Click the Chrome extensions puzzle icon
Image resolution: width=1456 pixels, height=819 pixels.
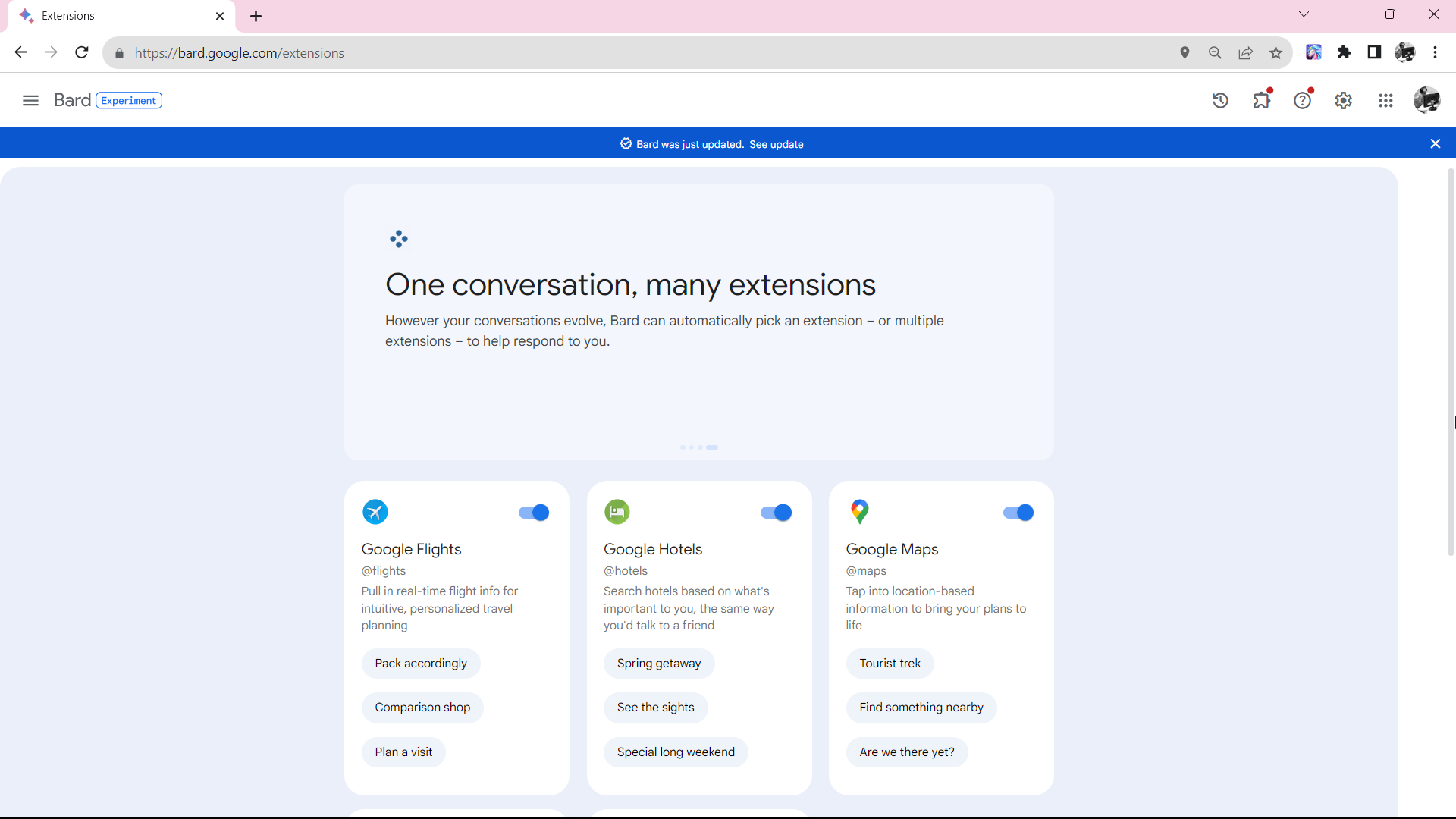pos(1344,53)
